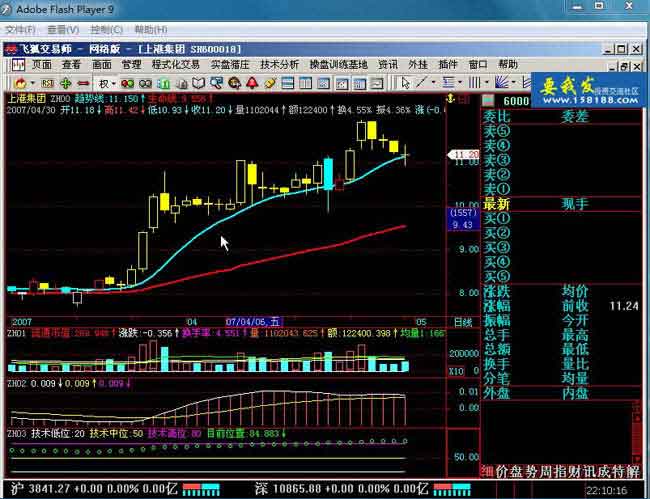
Task: Click the third window layout icon
Action: [323, 83]
